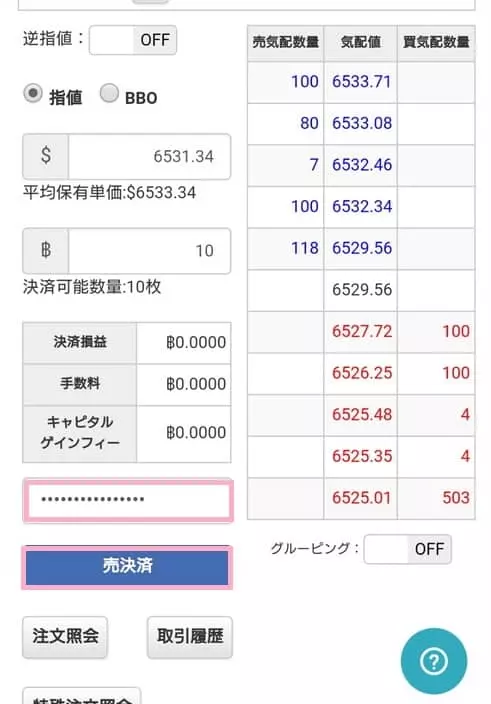Open 取引履歴 trade history
This screenshot has height=704, width=491.
point(190,637)
